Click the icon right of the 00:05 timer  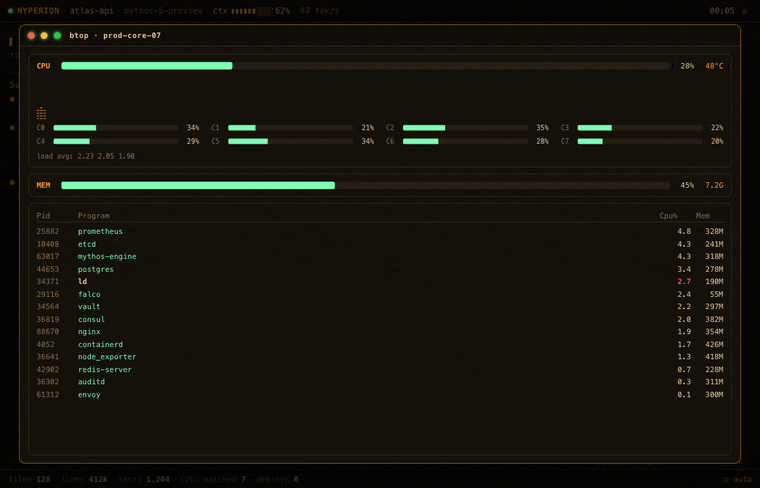pyautogui.click(x=744, y=11)
